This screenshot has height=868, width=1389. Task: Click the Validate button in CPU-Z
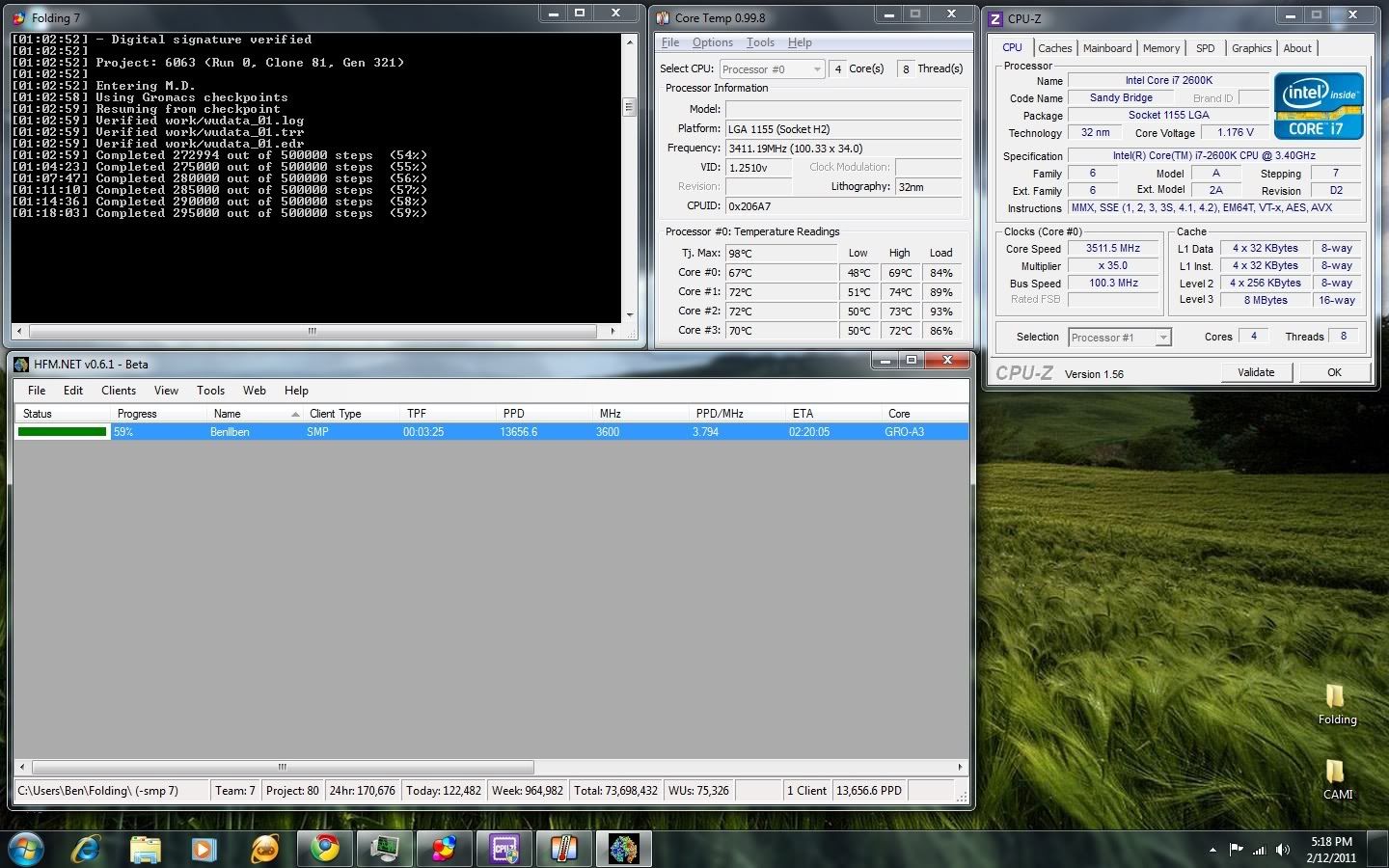[x=1256, y=372]
